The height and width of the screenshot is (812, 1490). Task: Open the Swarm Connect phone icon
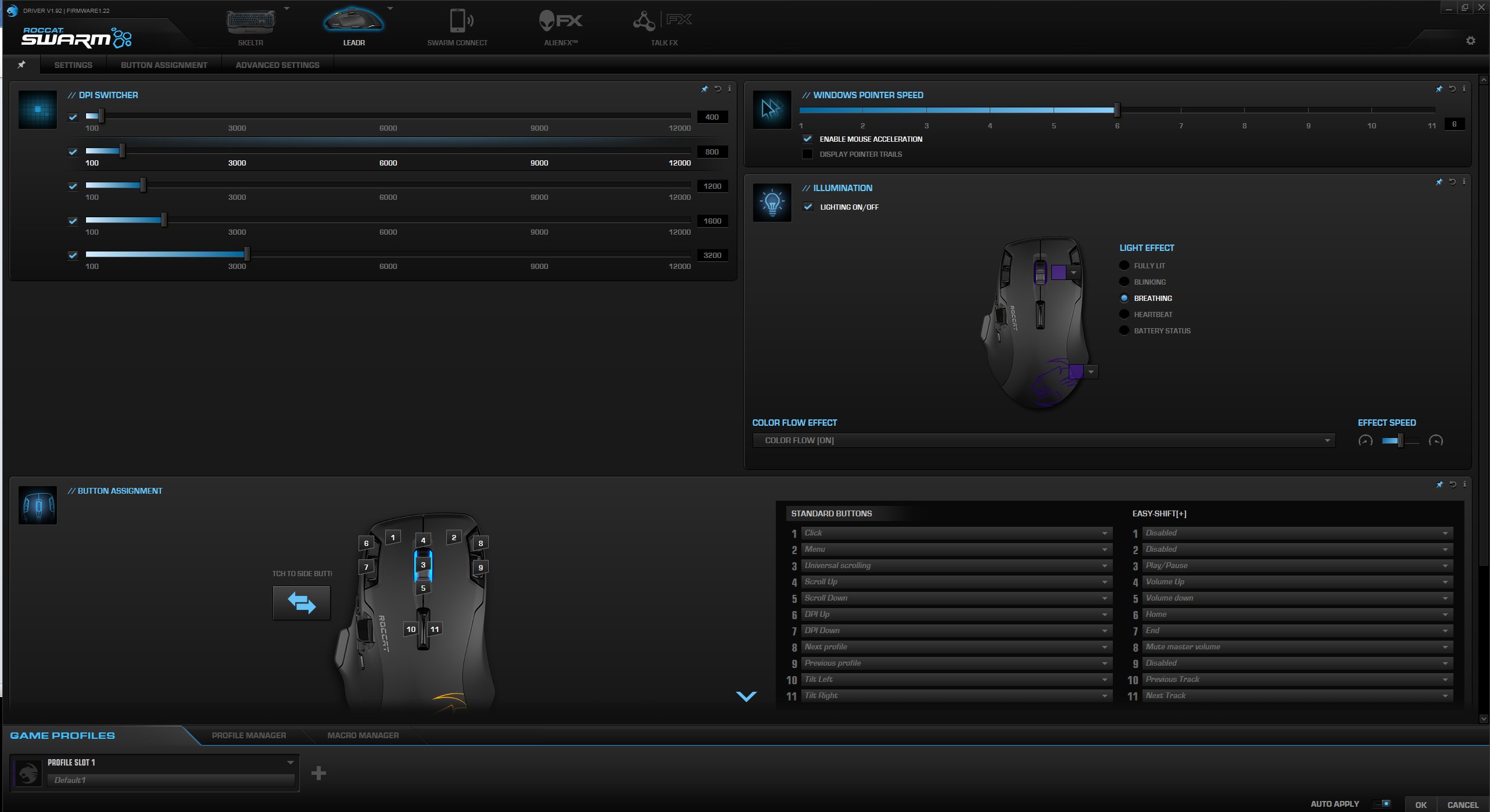[457, 22]
